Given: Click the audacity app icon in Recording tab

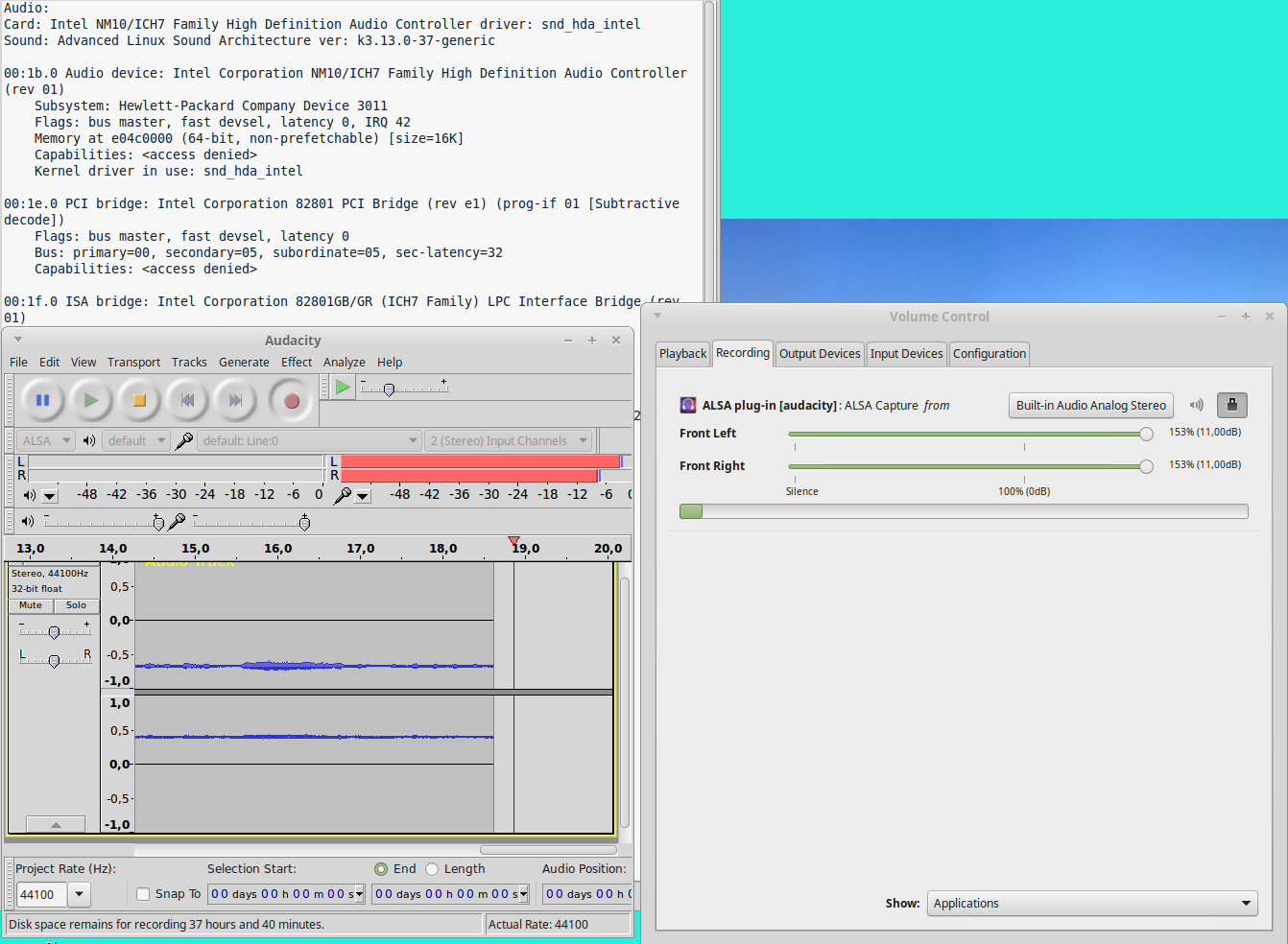Looking at the screenshot, I should pos(688,405).
